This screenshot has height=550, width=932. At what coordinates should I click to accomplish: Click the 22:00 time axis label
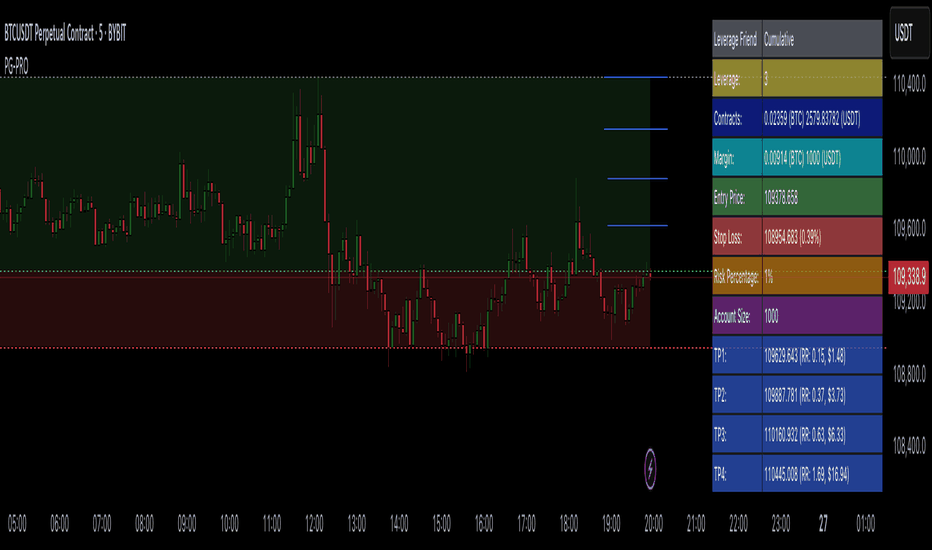[738, 524]
